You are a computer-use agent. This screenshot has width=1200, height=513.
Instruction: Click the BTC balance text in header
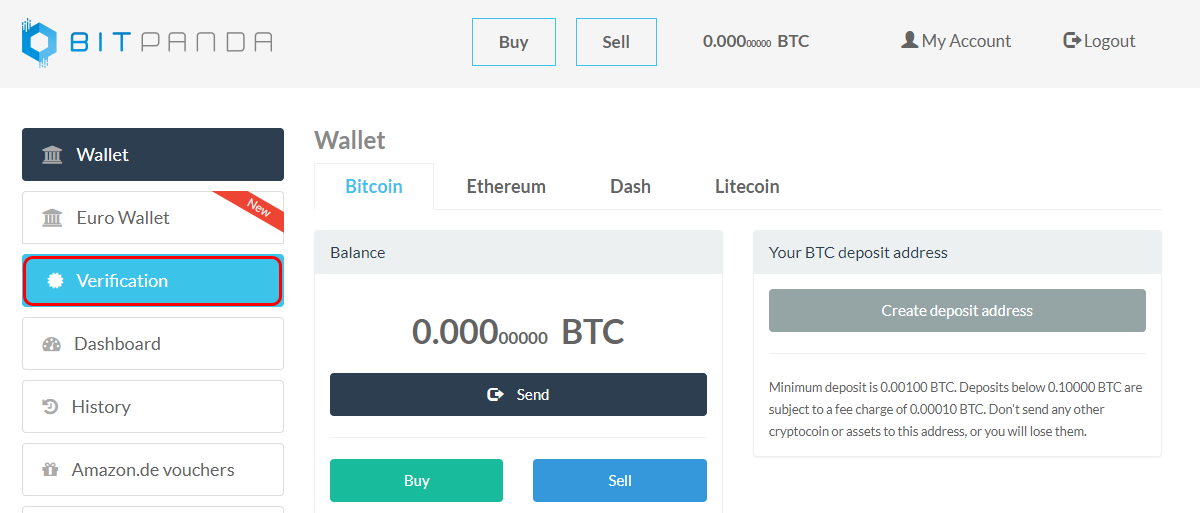point(756,41)
